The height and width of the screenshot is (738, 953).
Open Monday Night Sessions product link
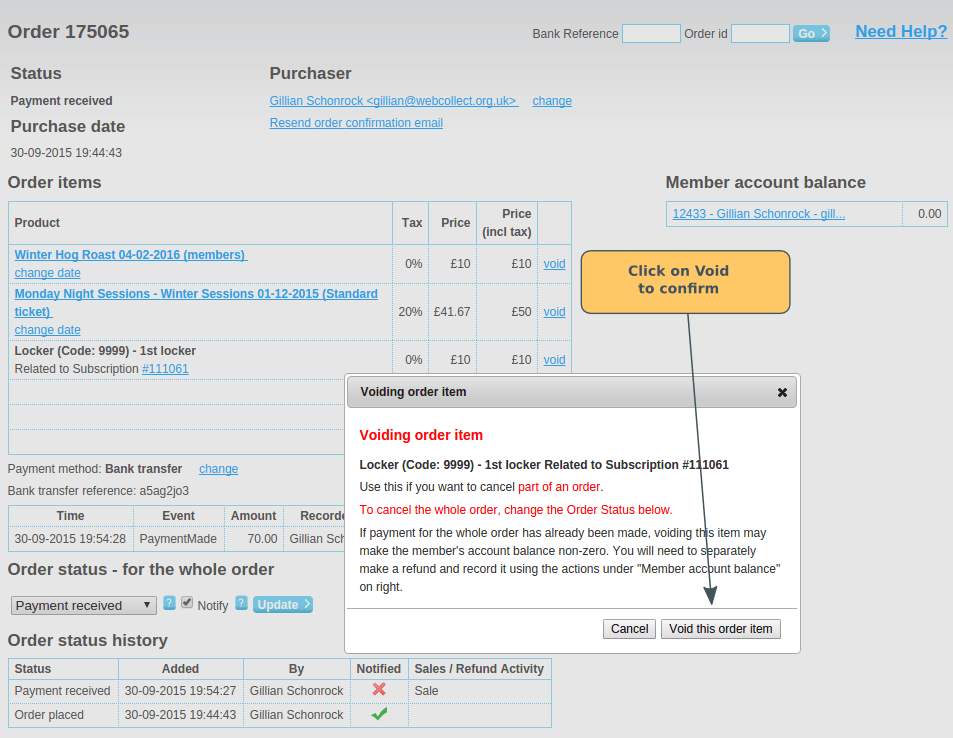click(196, 303)
